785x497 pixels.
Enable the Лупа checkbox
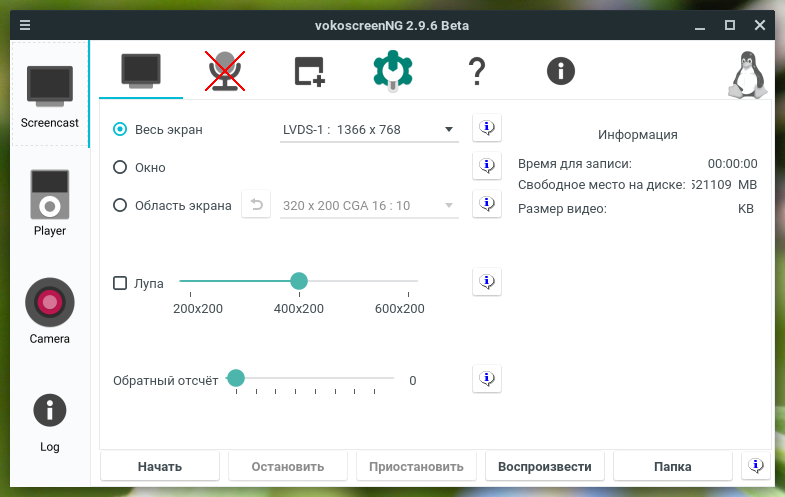pyautogui.click(x=120, y=283)
